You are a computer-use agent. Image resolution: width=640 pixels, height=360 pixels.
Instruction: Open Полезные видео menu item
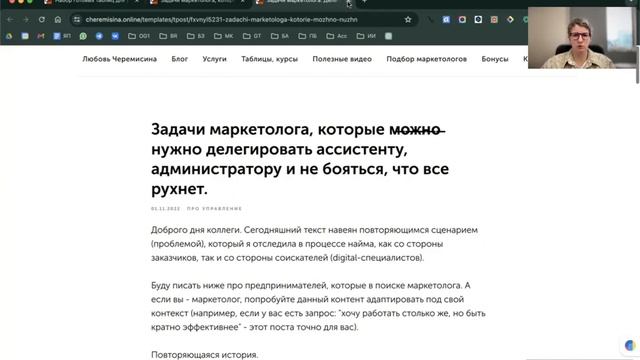click(x=342, y=59)
